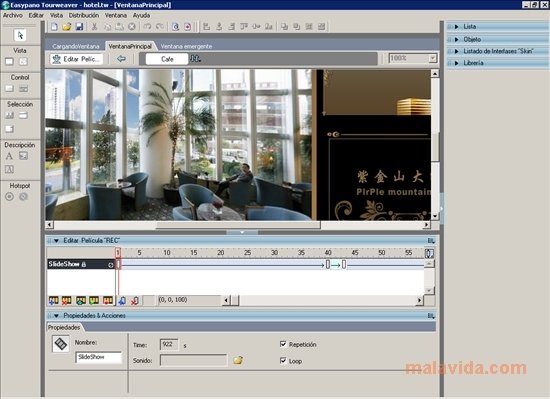Open Editar Película panel options menu
This screenshot has height=399, width=550.
(431, 241)
